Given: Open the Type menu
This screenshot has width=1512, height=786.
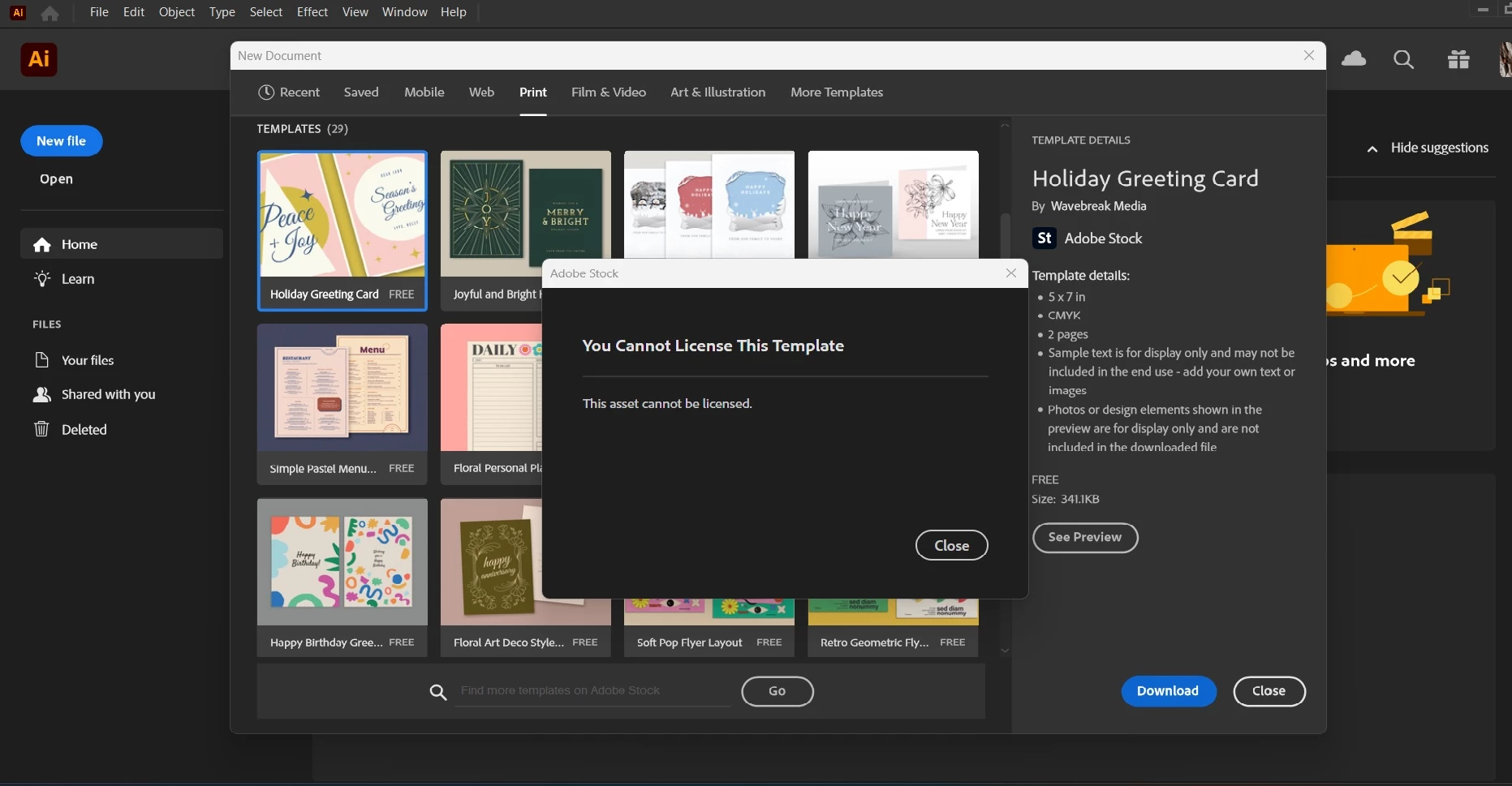Looking at the screenshot, I should tap(222, 12).
